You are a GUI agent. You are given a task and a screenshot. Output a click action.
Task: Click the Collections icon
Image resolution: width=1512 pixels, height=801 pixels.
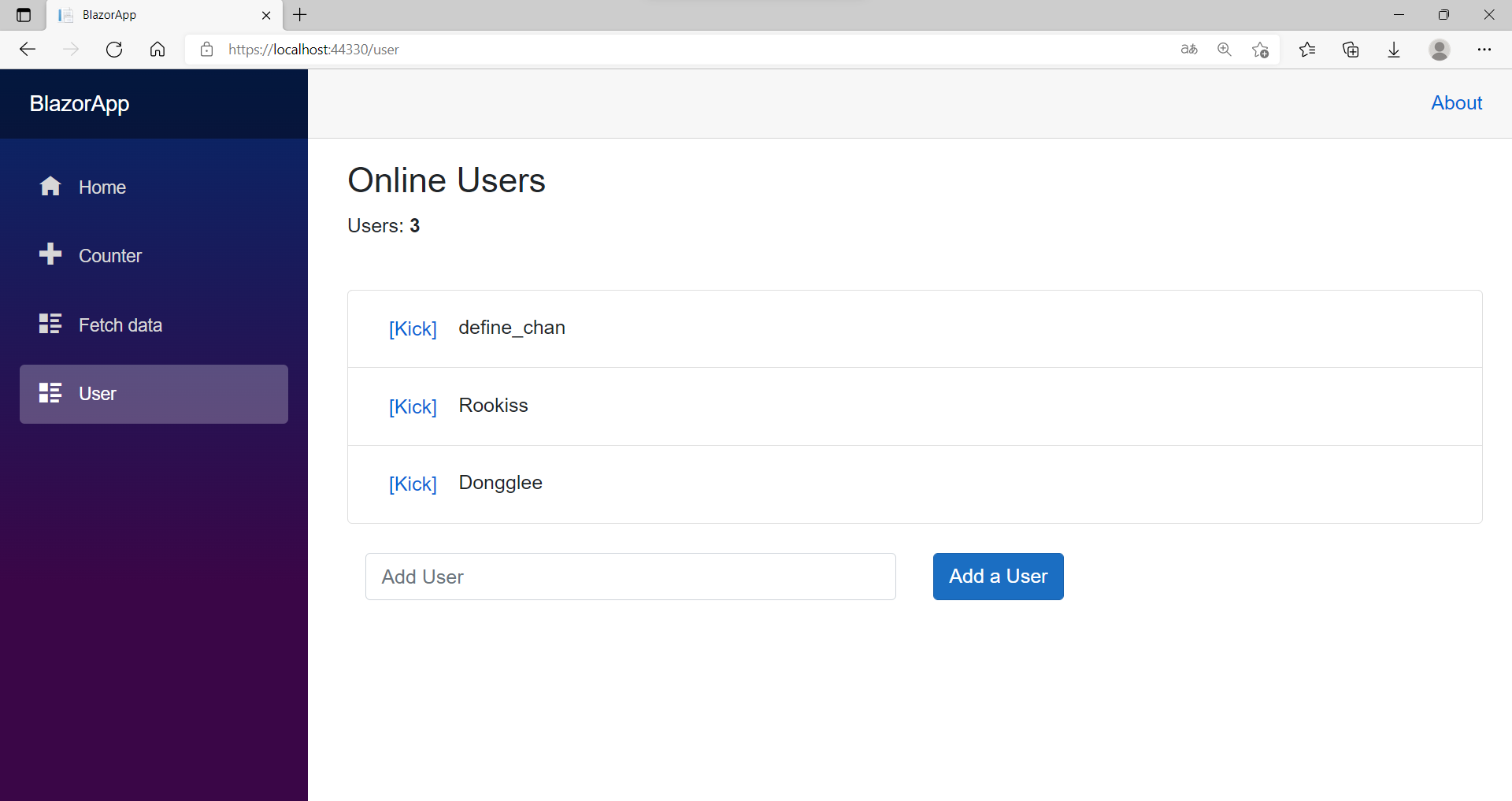pos(1351,49)
